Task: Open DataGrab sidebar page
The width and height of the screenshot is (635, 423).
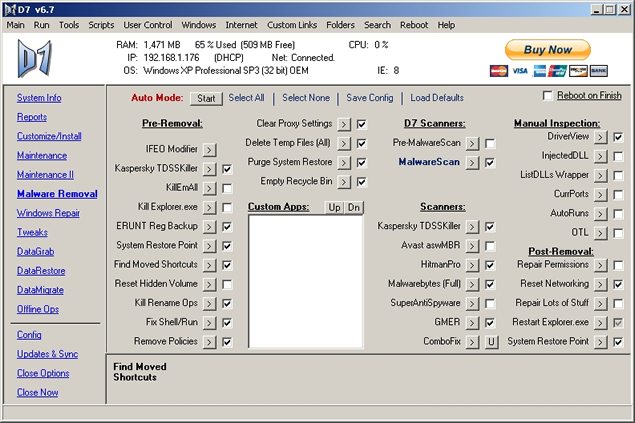Action: tap(35, 252)
